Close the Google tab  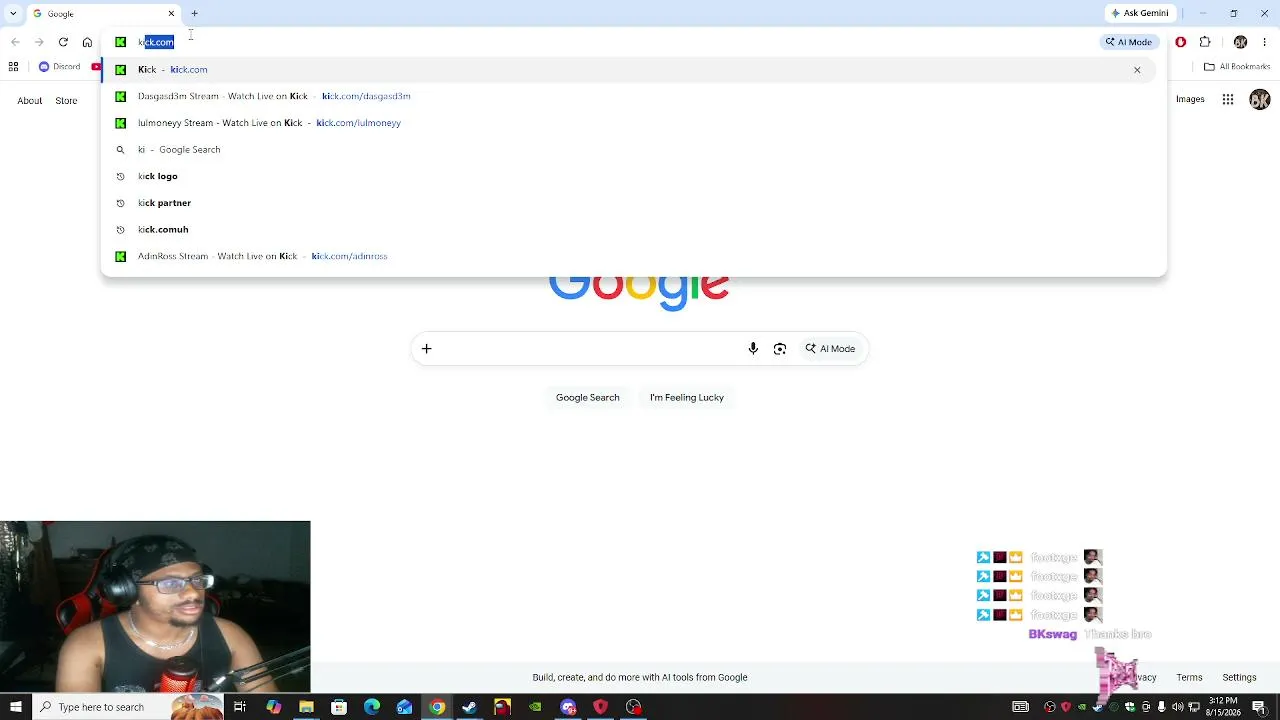(171, 14)
